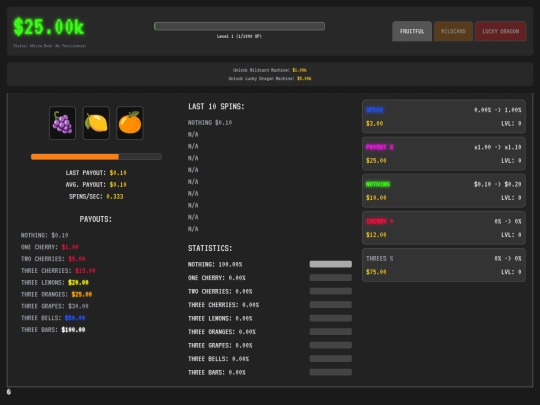This screenshot has width=540, height=405.
Task: Click the AVG. PAYOUT value
Action: coord(118,185)
